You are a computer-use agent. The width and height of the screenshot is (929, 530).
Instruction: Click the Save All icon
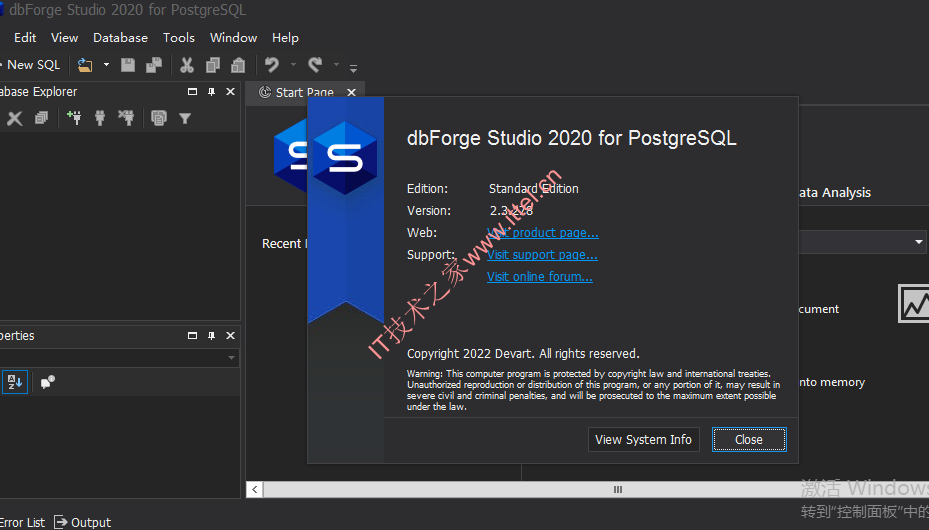(154, 65)
